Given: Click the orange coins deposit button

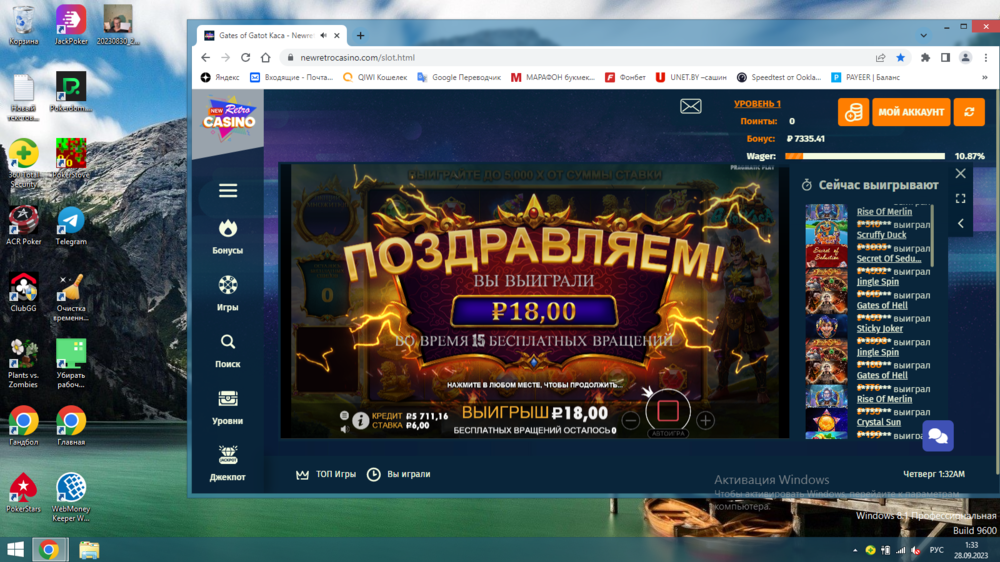Looking at the screenshot, I should [x=853, y=112].
